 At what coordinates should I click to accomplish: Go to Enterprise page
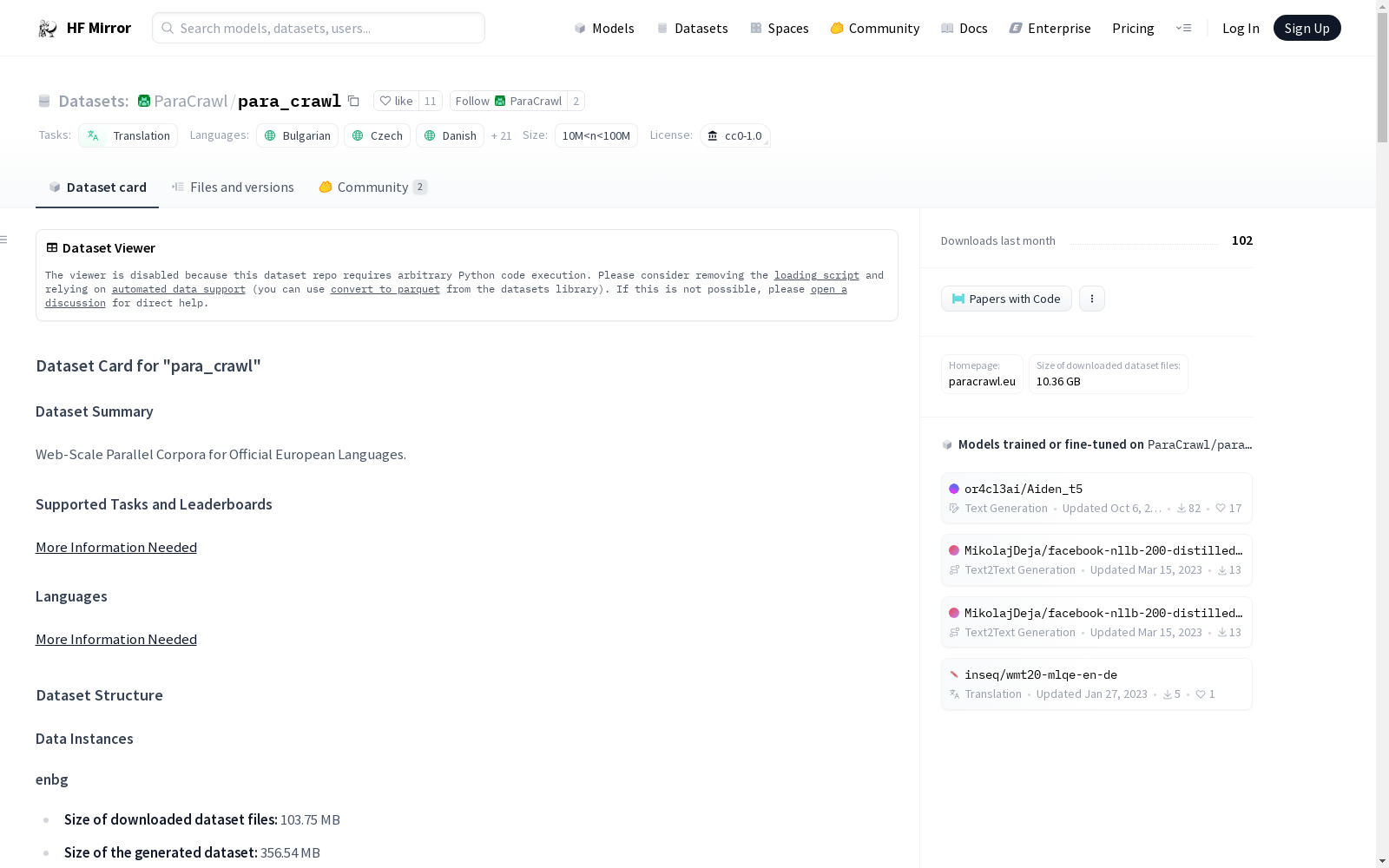point(1050,28)
